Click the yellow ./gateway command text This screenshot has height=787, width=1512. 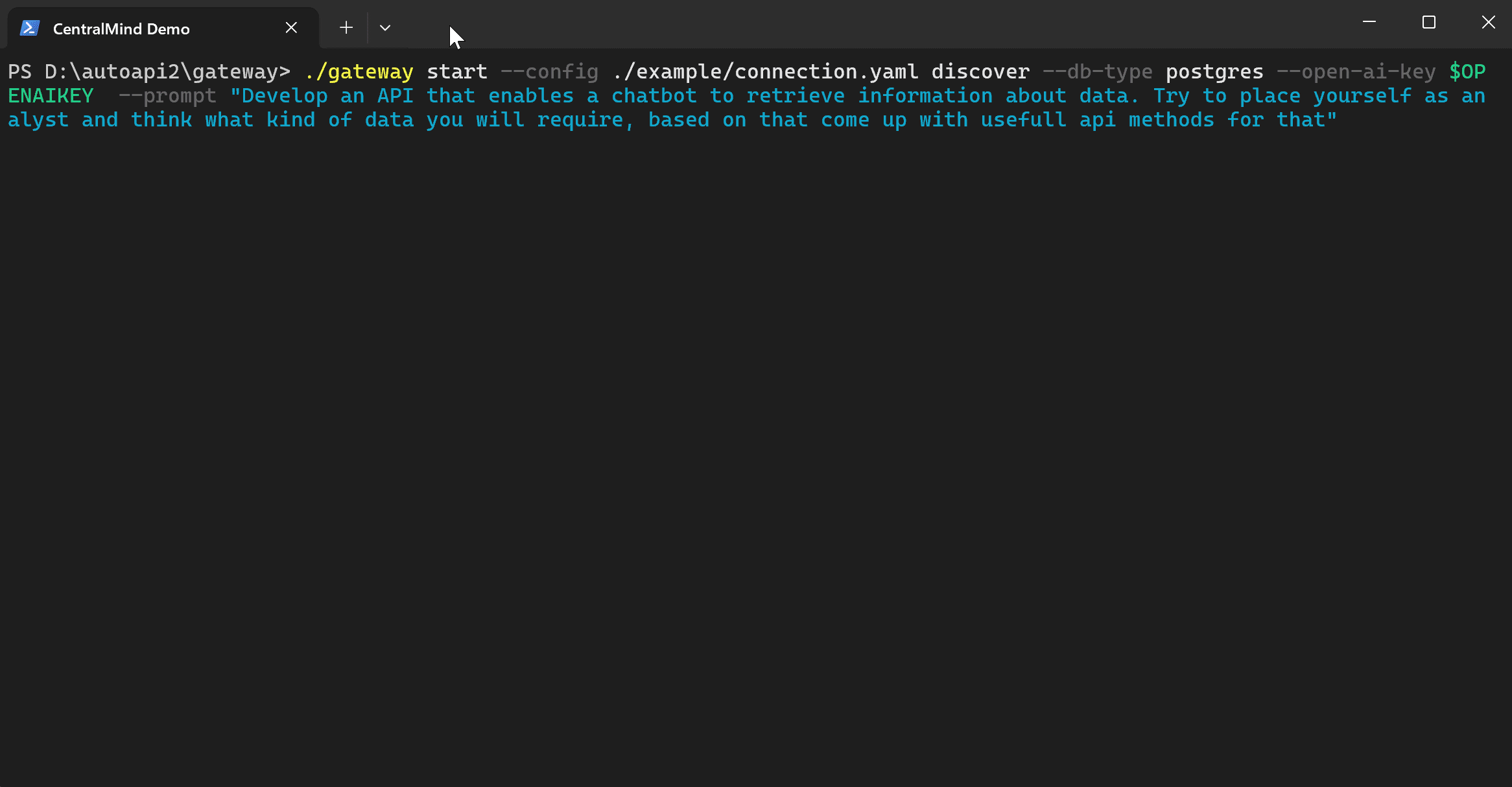[359, 72]
